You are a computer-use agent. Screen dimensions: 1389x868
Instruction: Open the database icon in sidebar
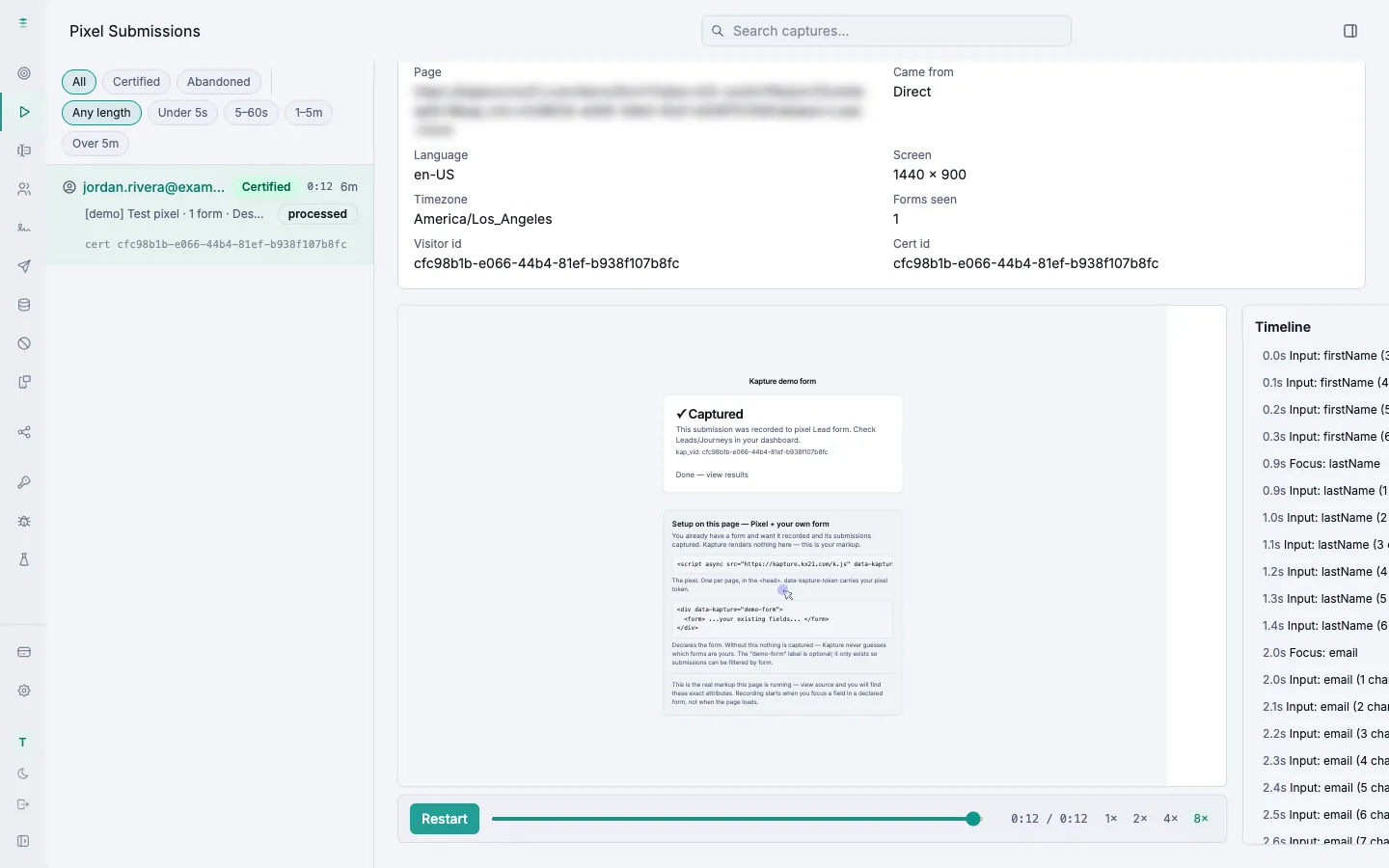point(24,305)
